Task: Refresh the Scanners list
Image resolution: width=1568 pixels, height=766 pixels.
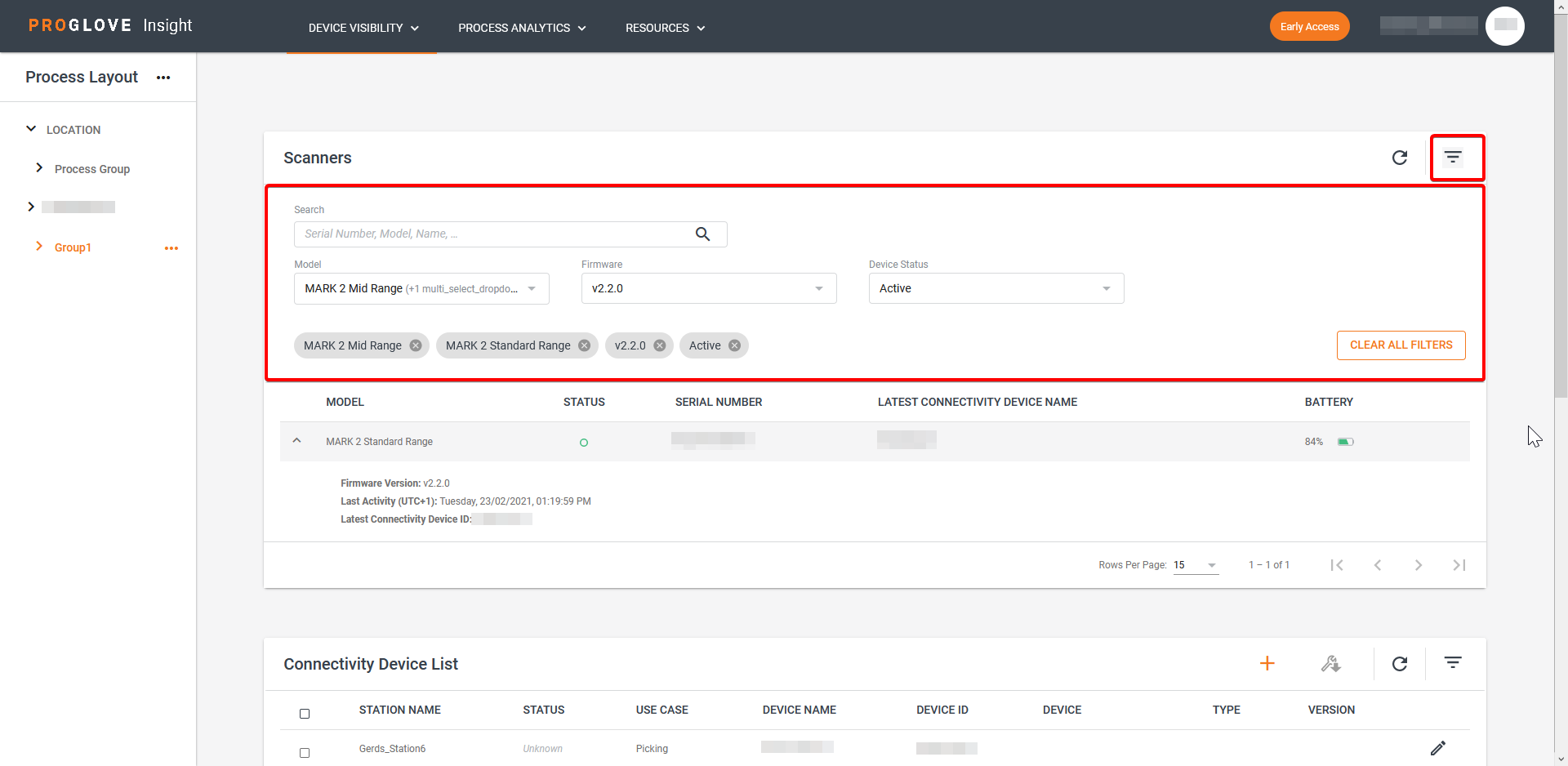Action: (1400, 158)
